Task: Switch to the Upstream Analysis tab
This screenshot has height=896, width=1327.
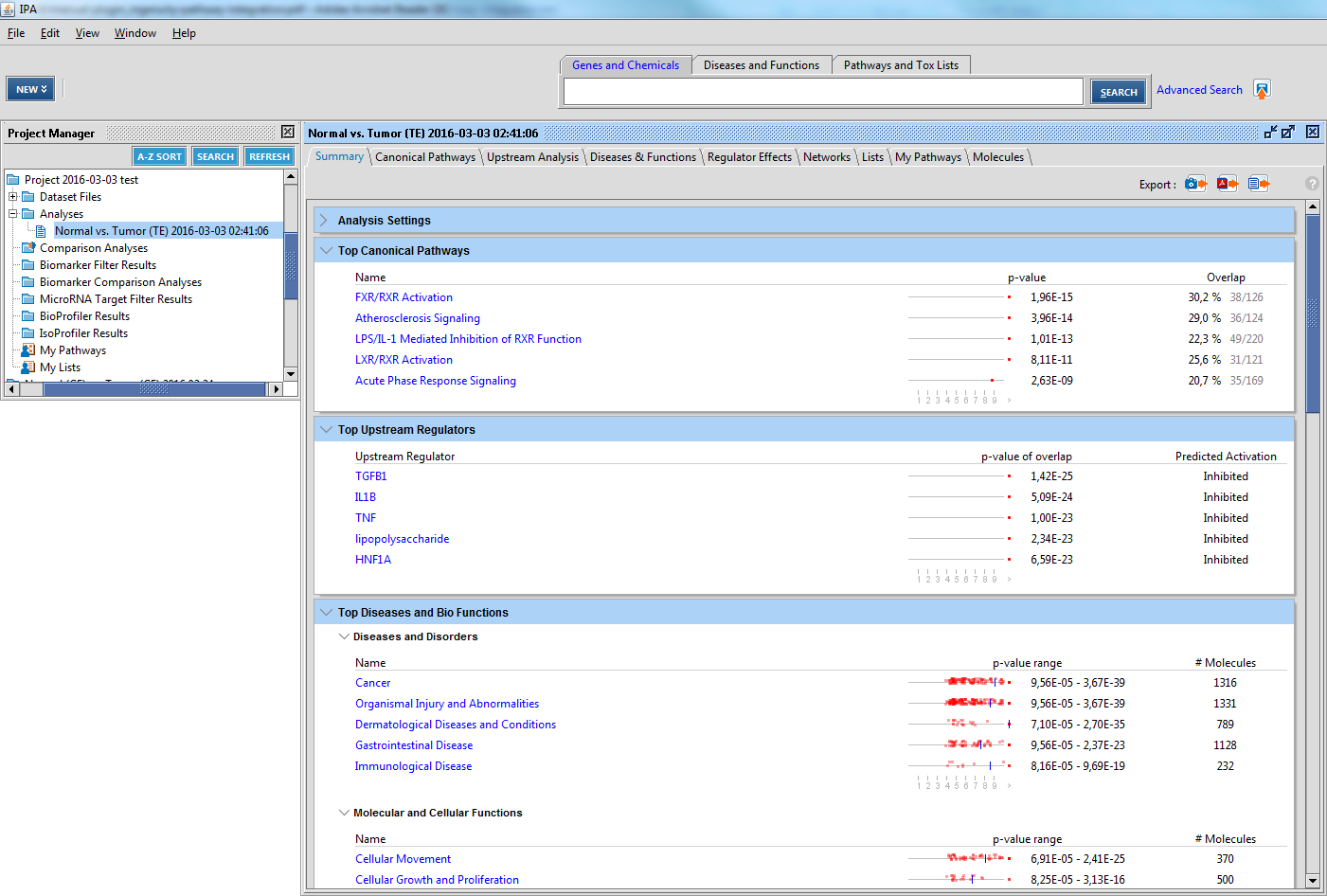Action: pos(532,157)
